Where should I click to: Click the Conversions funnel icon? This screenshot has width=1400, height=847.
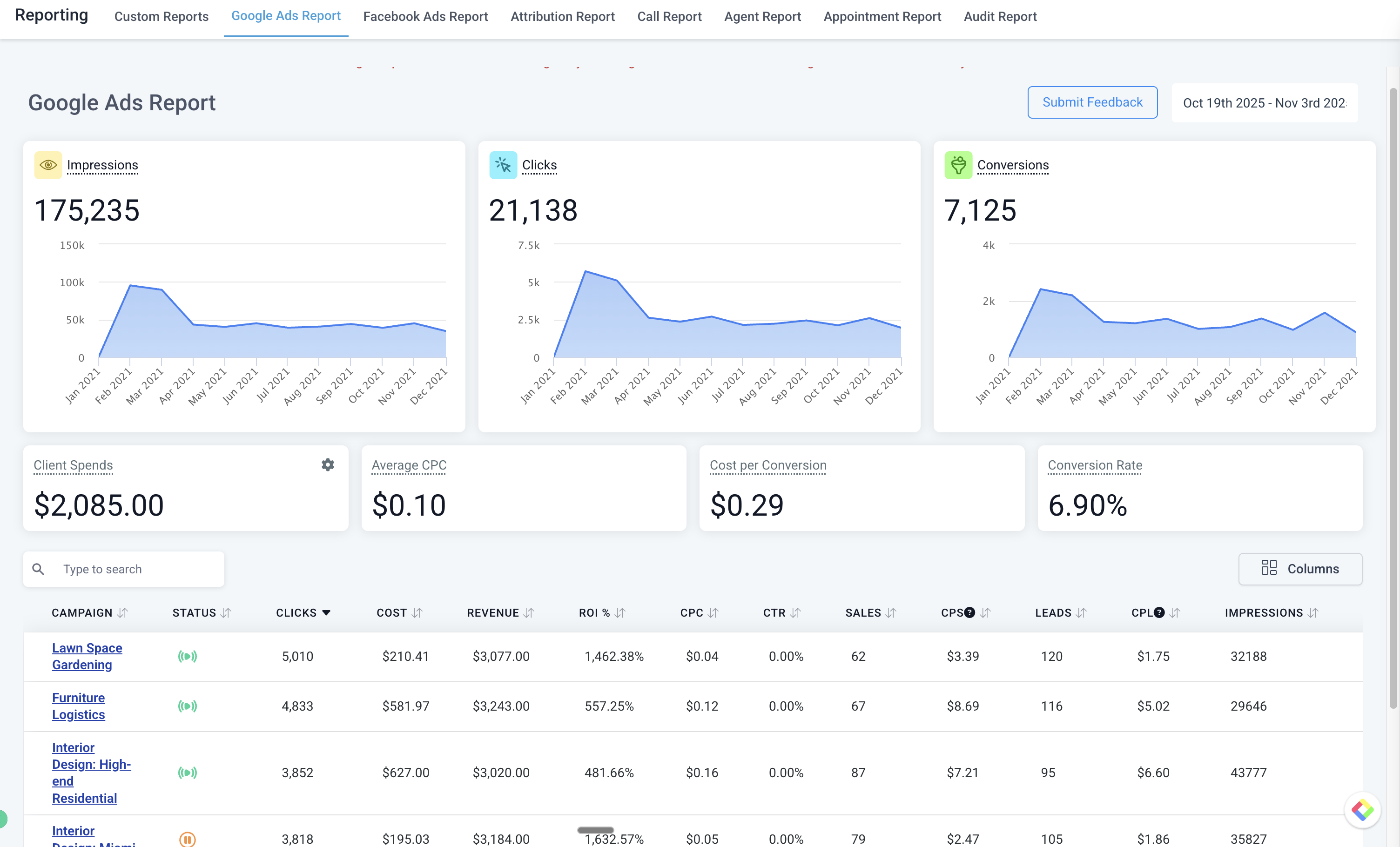[958, 165]
